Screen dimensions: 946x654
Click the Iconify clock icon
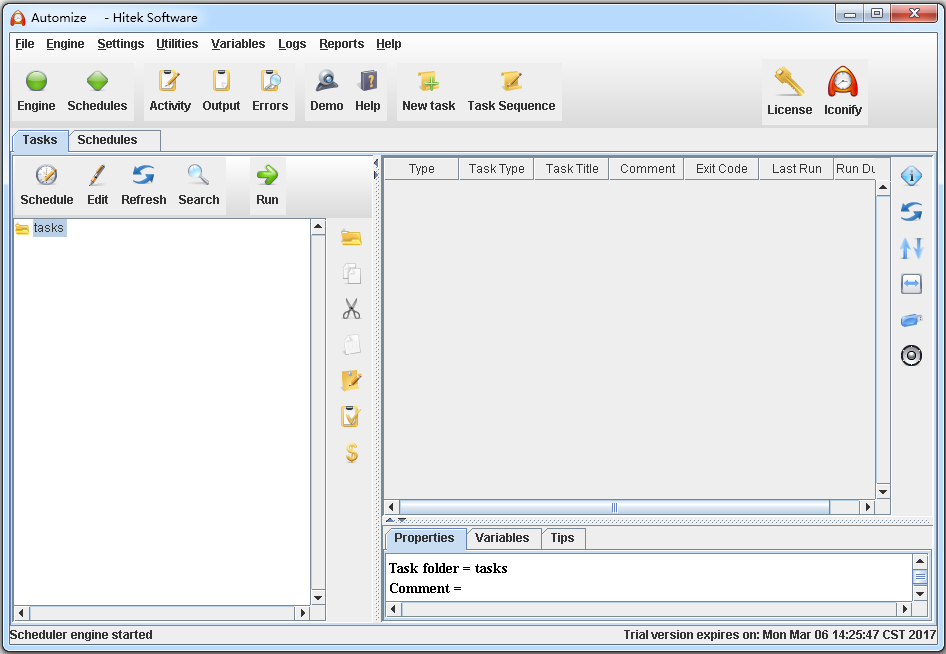pyautogui.click(x=842, y=82)
